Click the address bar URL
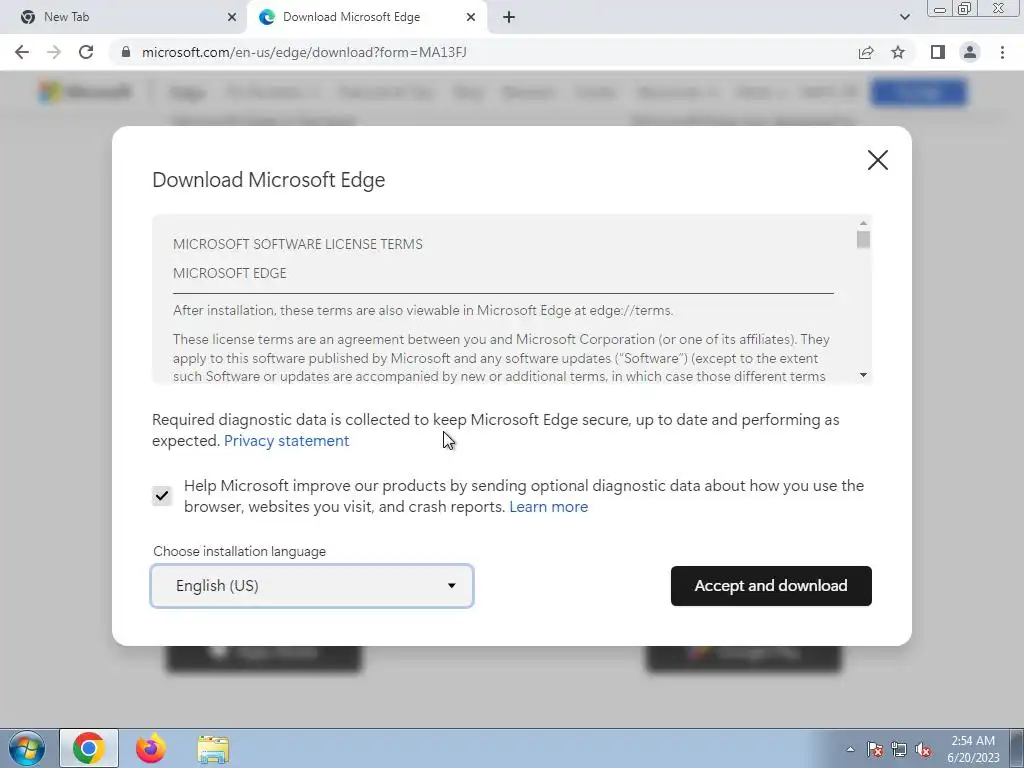This screenshot has width=1024, height=768. (x=304, y=52)
